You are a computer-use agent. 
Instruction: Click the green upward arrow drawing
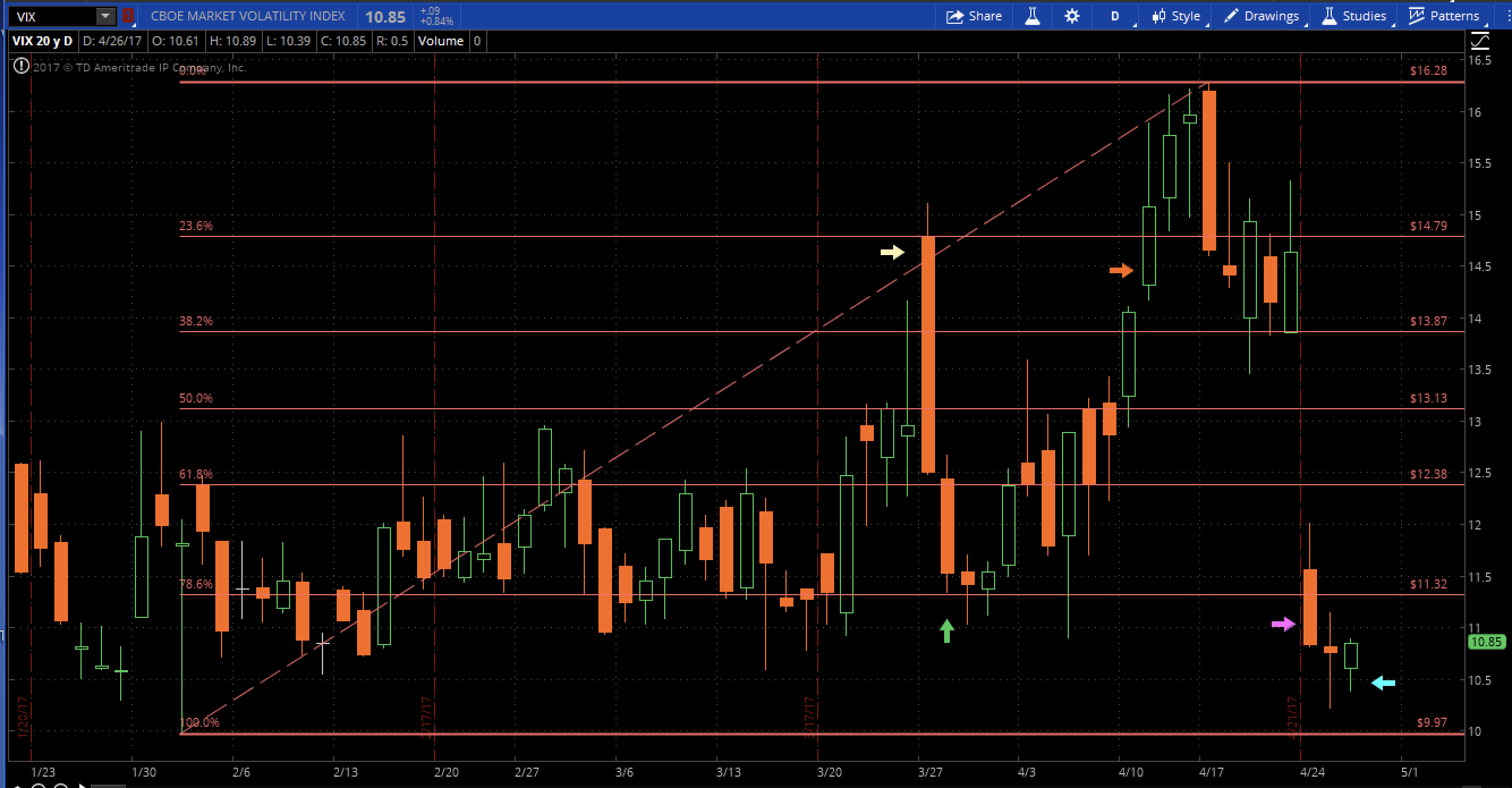(946, 631)
